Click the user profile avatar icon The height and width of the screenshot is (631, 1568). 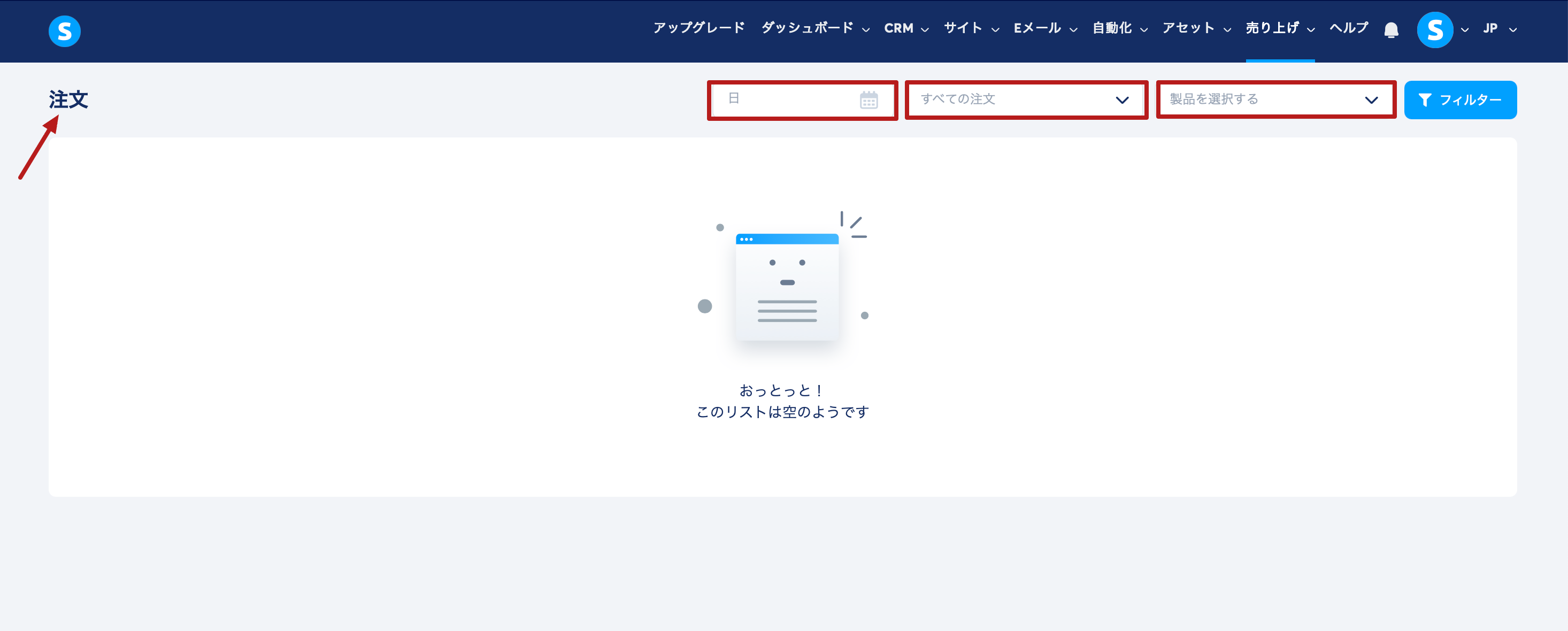pyautogui.click(x=1435, y=30)
